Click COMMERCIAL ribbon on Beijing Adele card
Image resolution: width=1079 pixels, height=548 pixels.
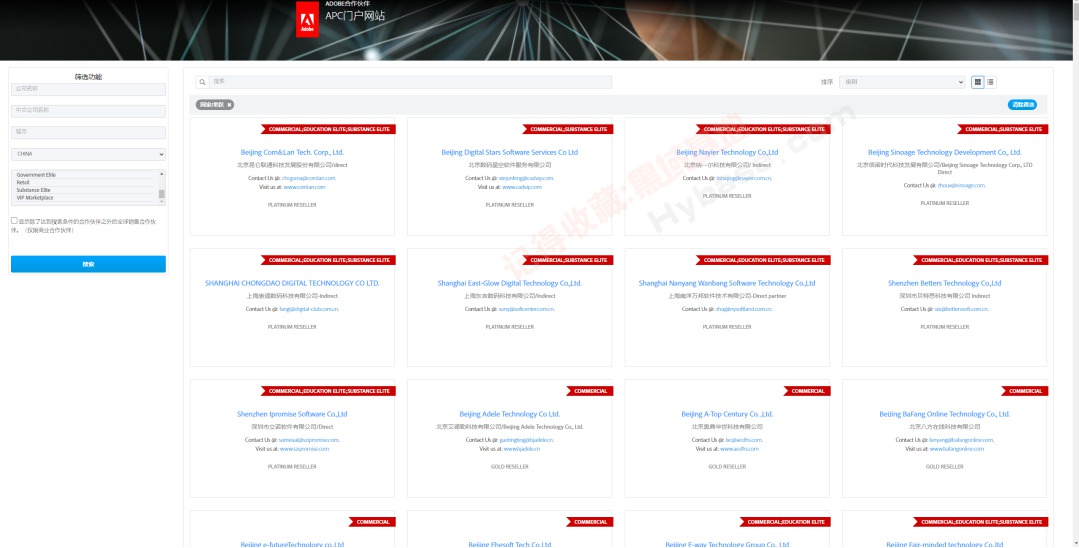tap(590, 391)
